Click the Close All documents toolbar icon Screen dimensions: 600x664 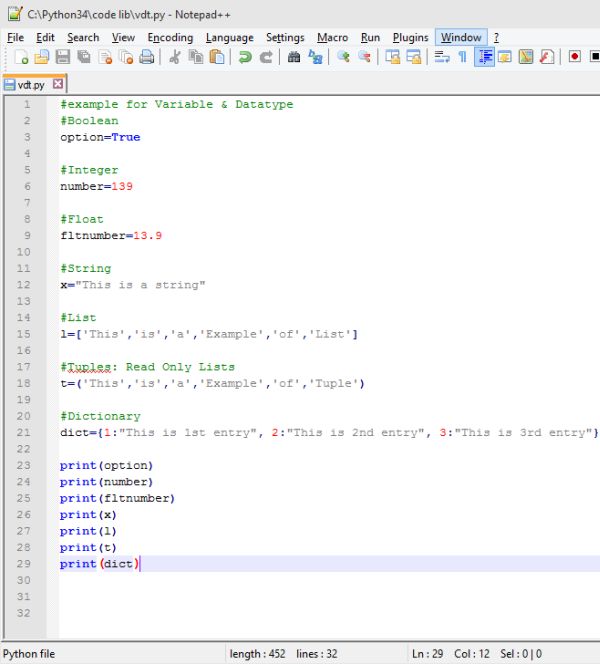(x=126, y=56)
